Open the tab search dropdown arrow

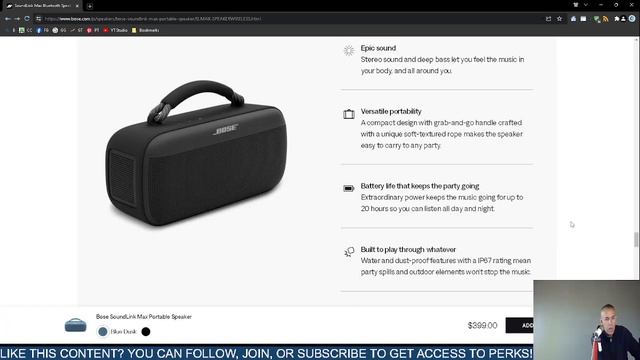(586, 5)
